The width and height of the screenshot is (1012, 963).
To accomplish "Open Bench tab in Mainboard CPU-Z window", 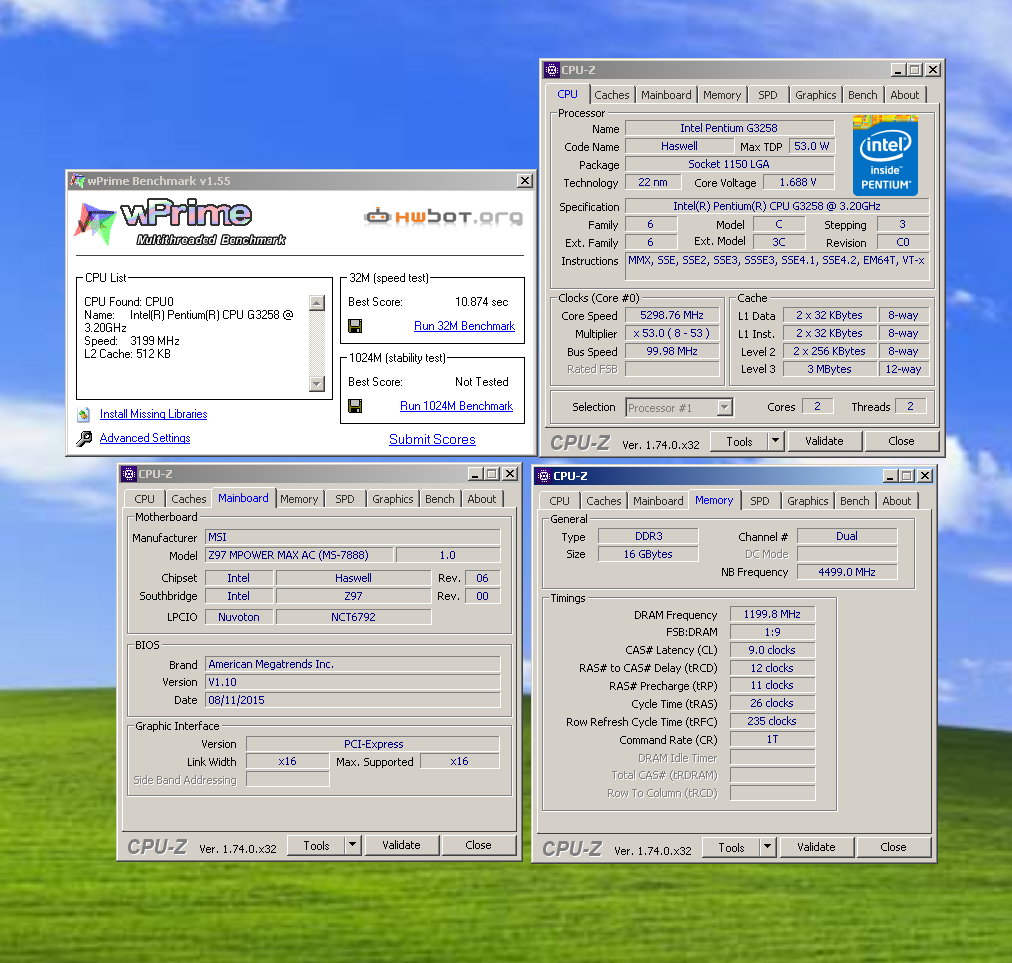I will coord(440,499).
